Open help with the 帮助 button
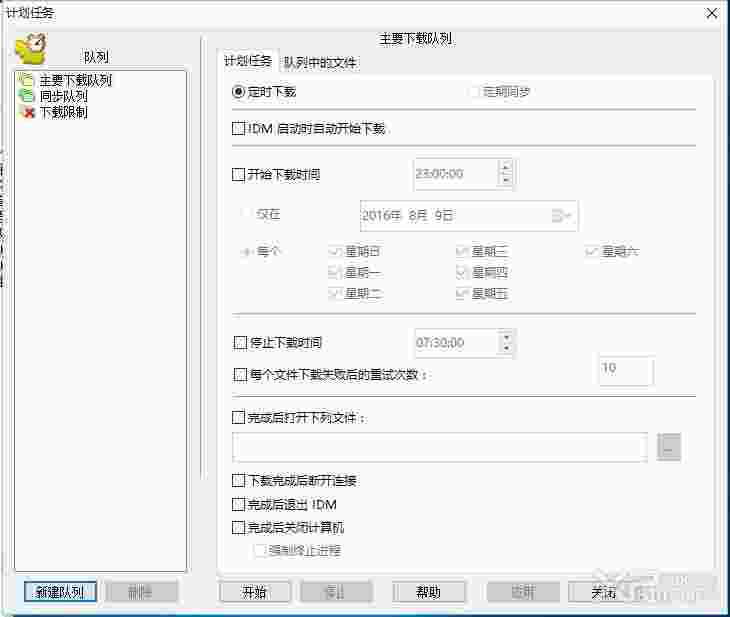Viewport: 730px width, 617px height. [428, 592]
